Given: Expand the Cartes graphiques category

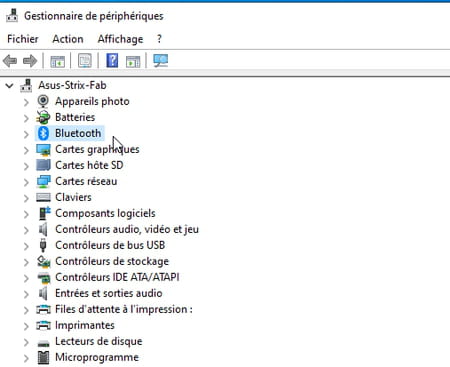Looking at the screenshot, I should 26,150.
